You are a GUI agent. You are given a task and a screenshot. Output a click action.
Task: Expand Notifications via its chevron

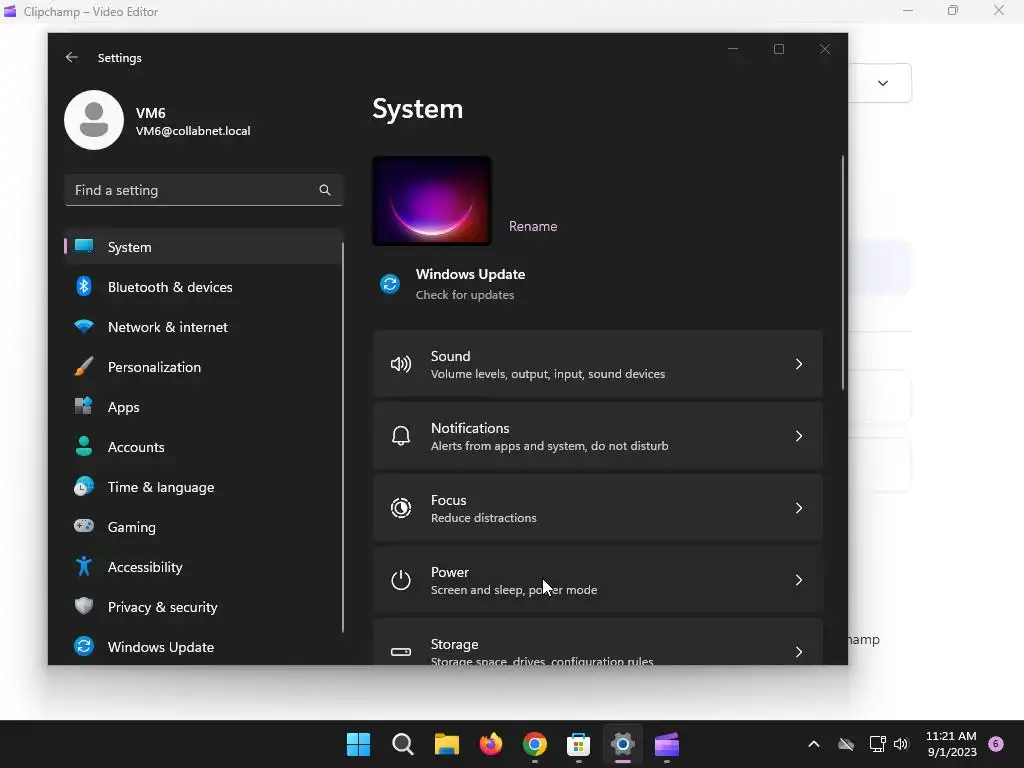point(799,436)
